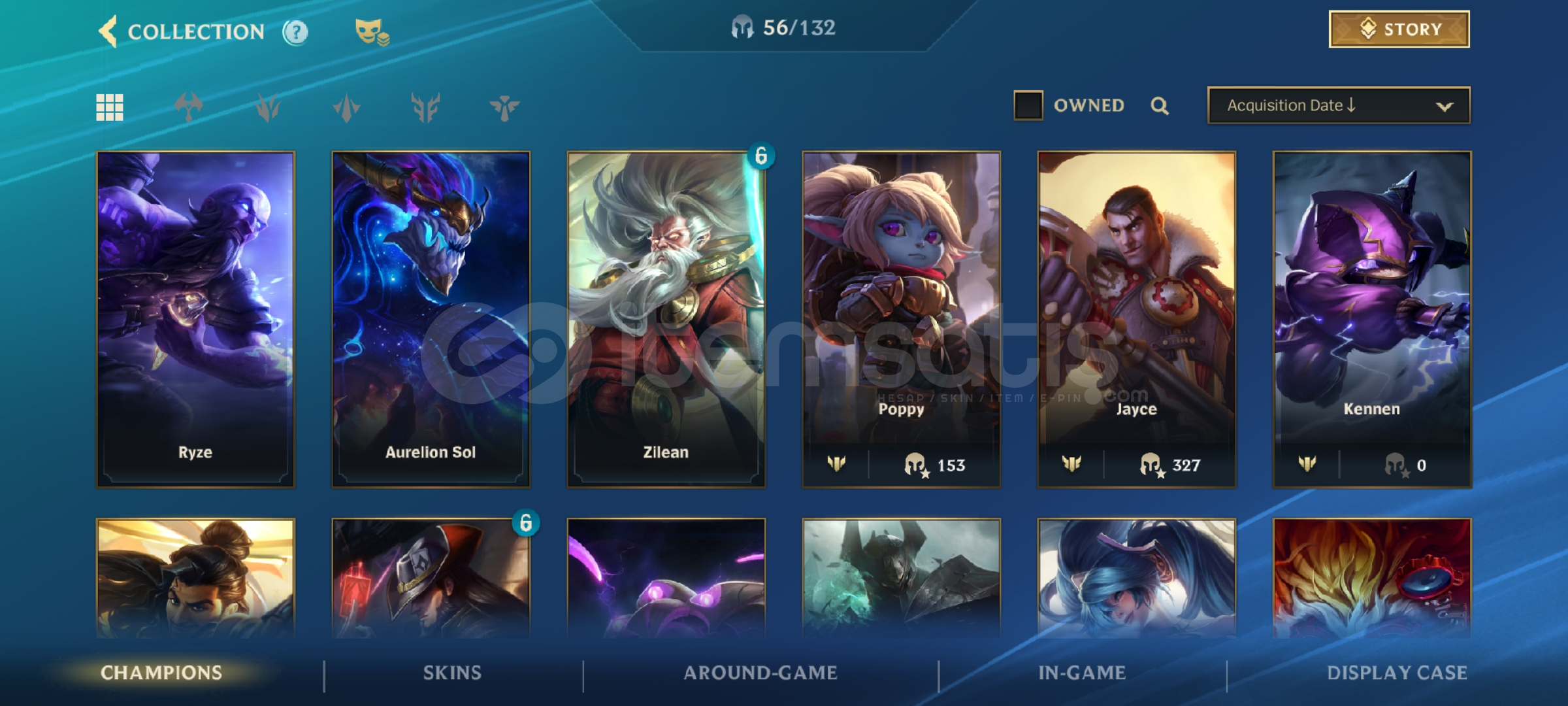Viewport: 1568px width, 706px height.
Task: Open the Poppy champion card
Action: (x=901, y=320)
